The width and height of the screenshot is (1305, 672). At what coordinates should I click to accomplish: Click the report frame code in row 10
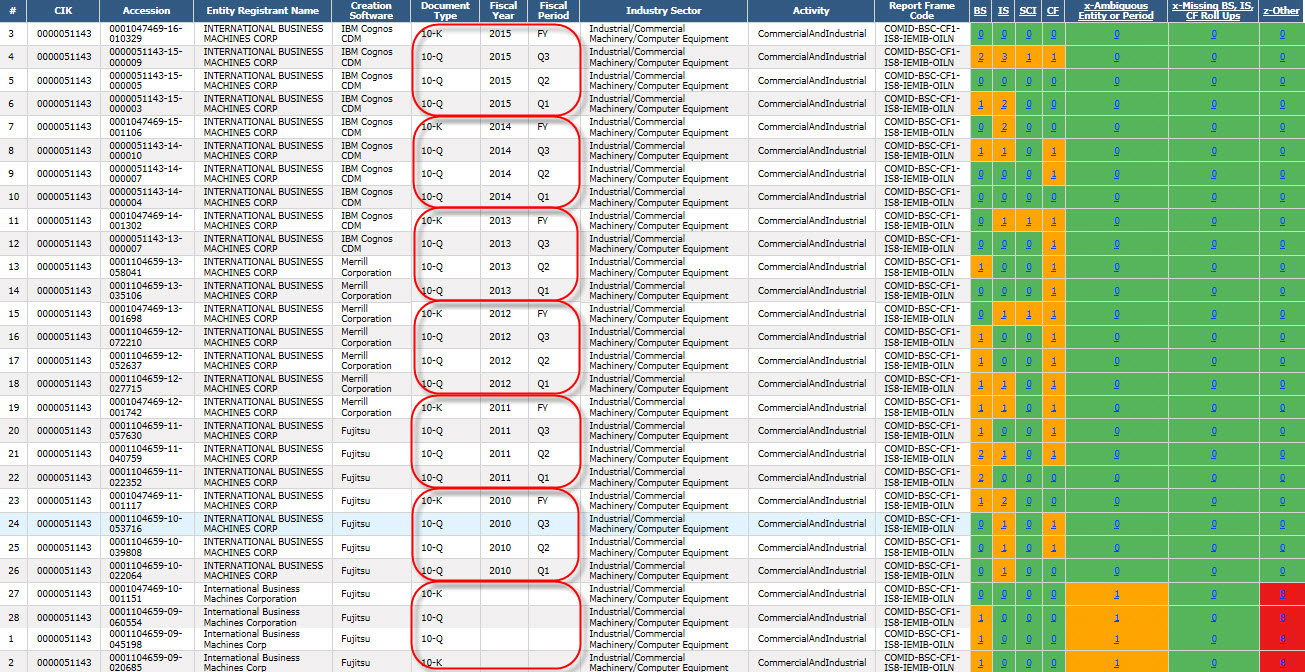point(921,197)
